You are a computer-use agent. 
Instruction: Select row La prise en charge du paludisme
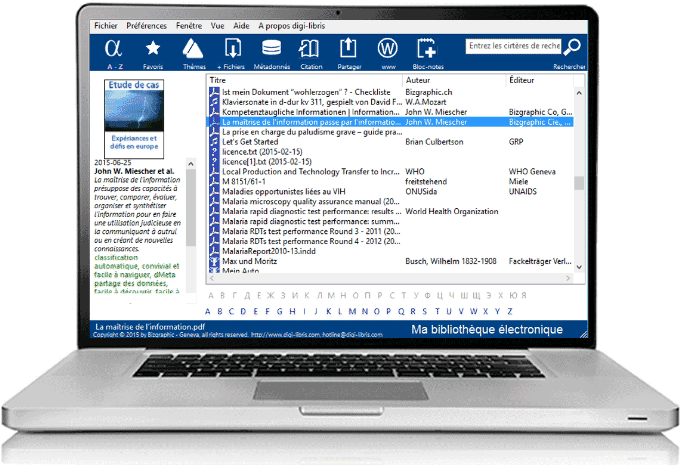click(390, 132)
